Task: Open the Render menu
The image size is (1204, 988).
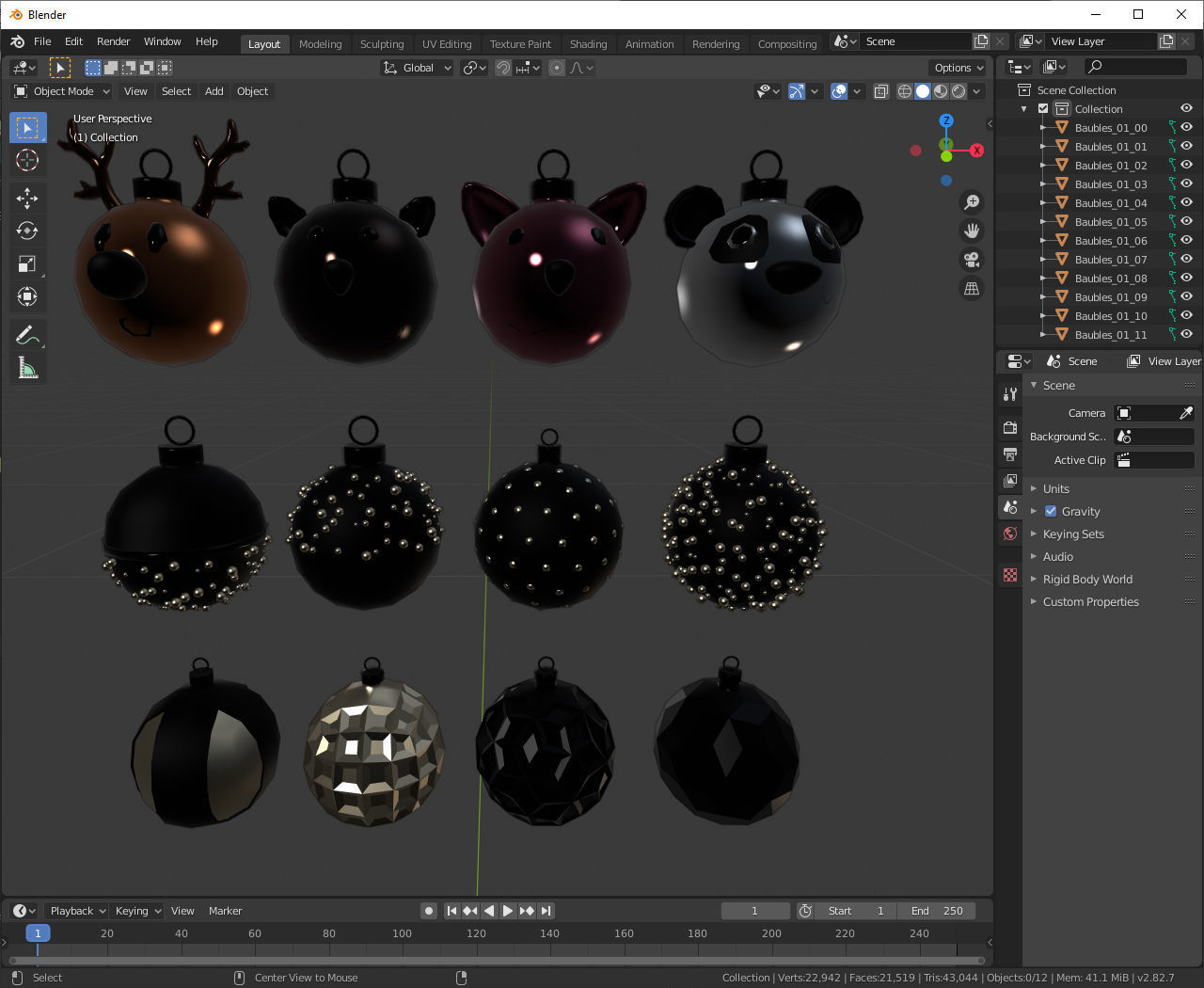Action: coord(113,41)
